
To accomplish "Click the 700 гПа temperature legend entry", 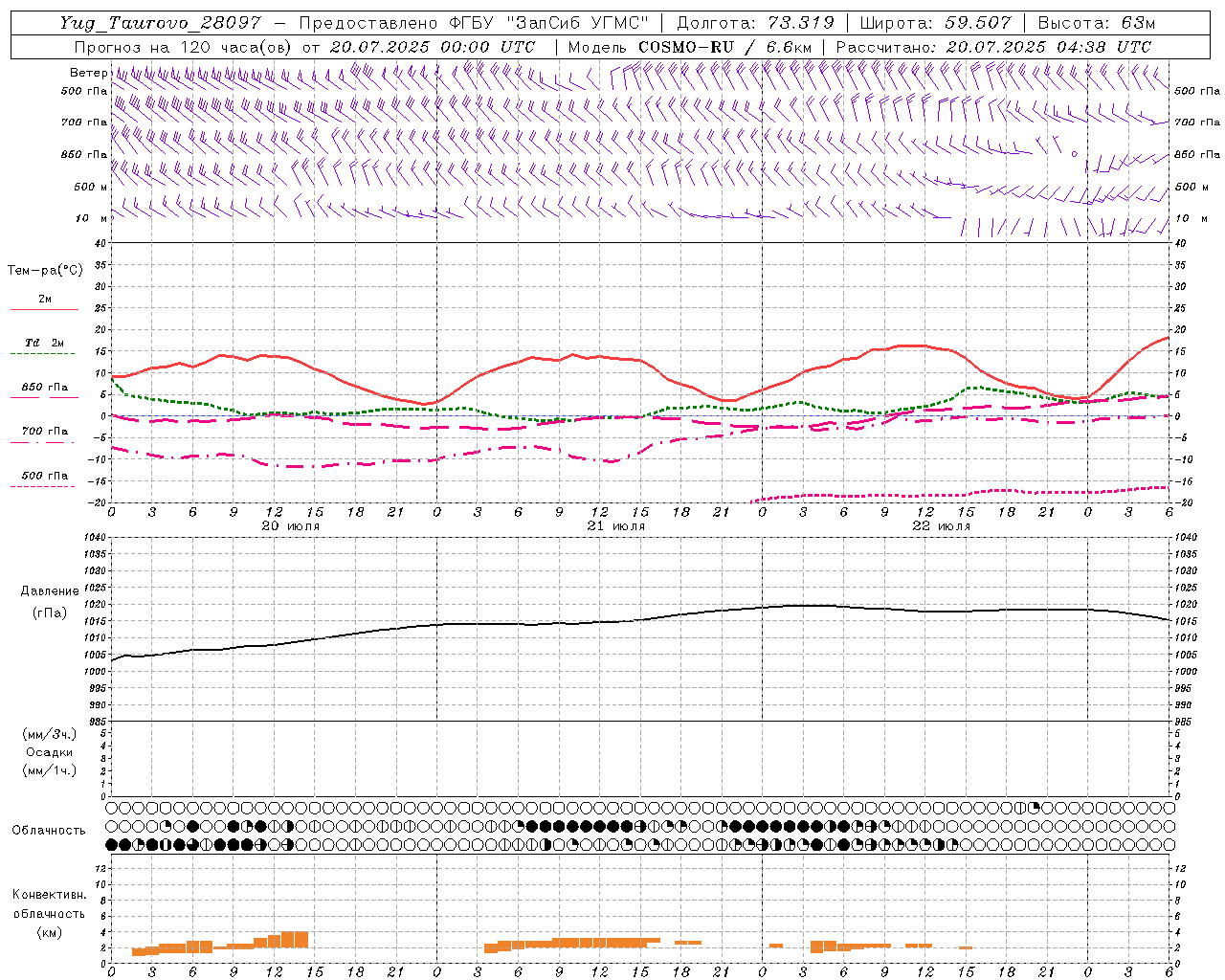I will point(44,432).
